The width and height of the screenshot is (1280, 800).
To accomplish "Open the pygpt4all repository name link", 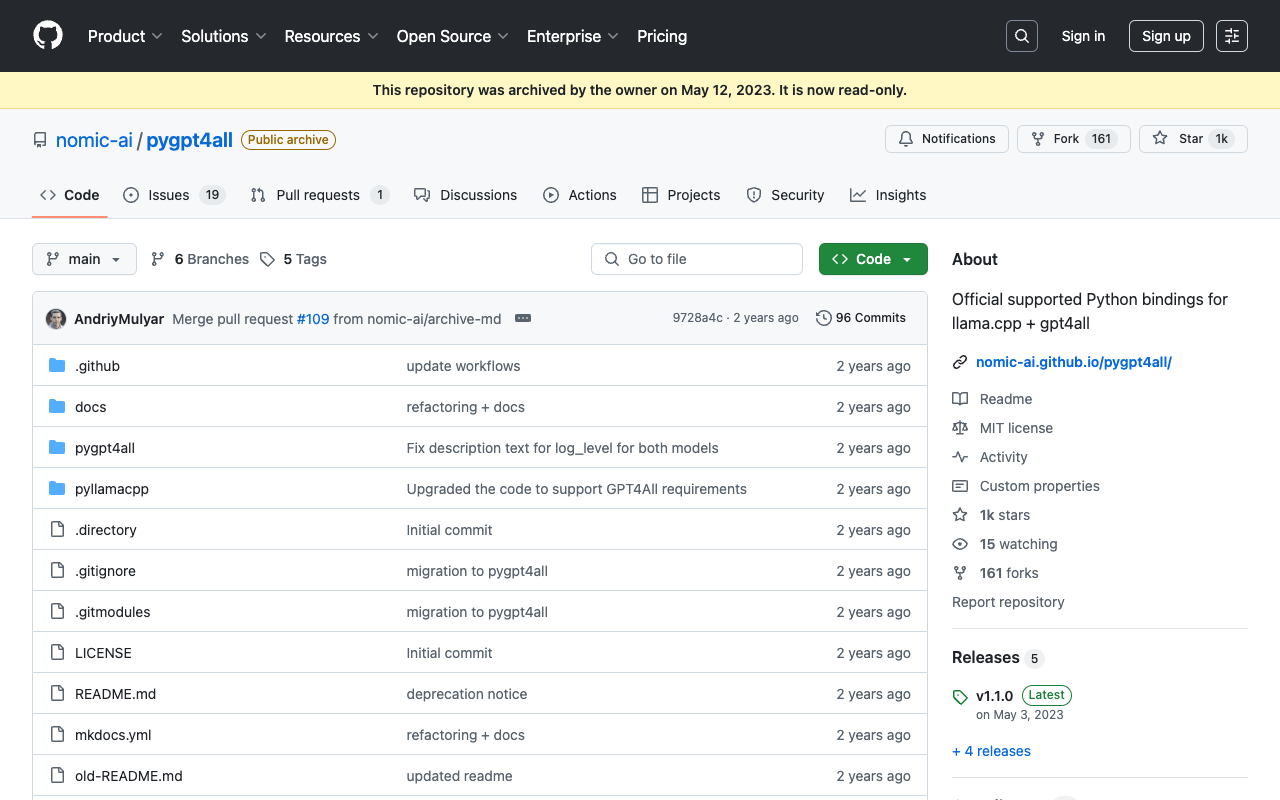I will coord(189,140).
